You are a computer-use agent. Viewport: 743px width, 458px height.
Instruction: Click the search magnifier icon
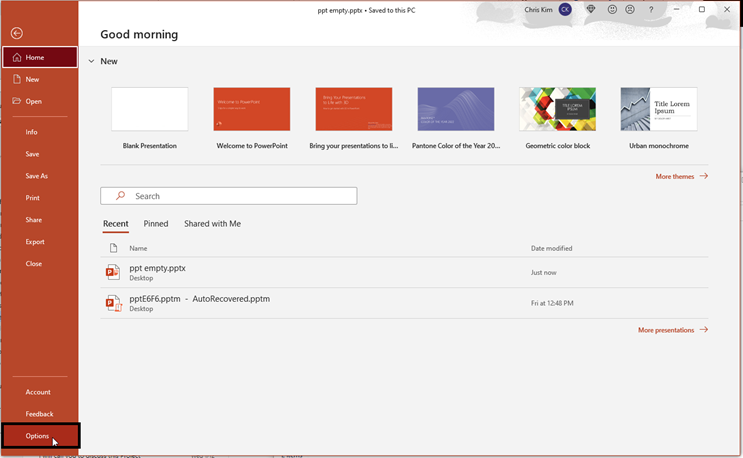click(x=120, y=196)
